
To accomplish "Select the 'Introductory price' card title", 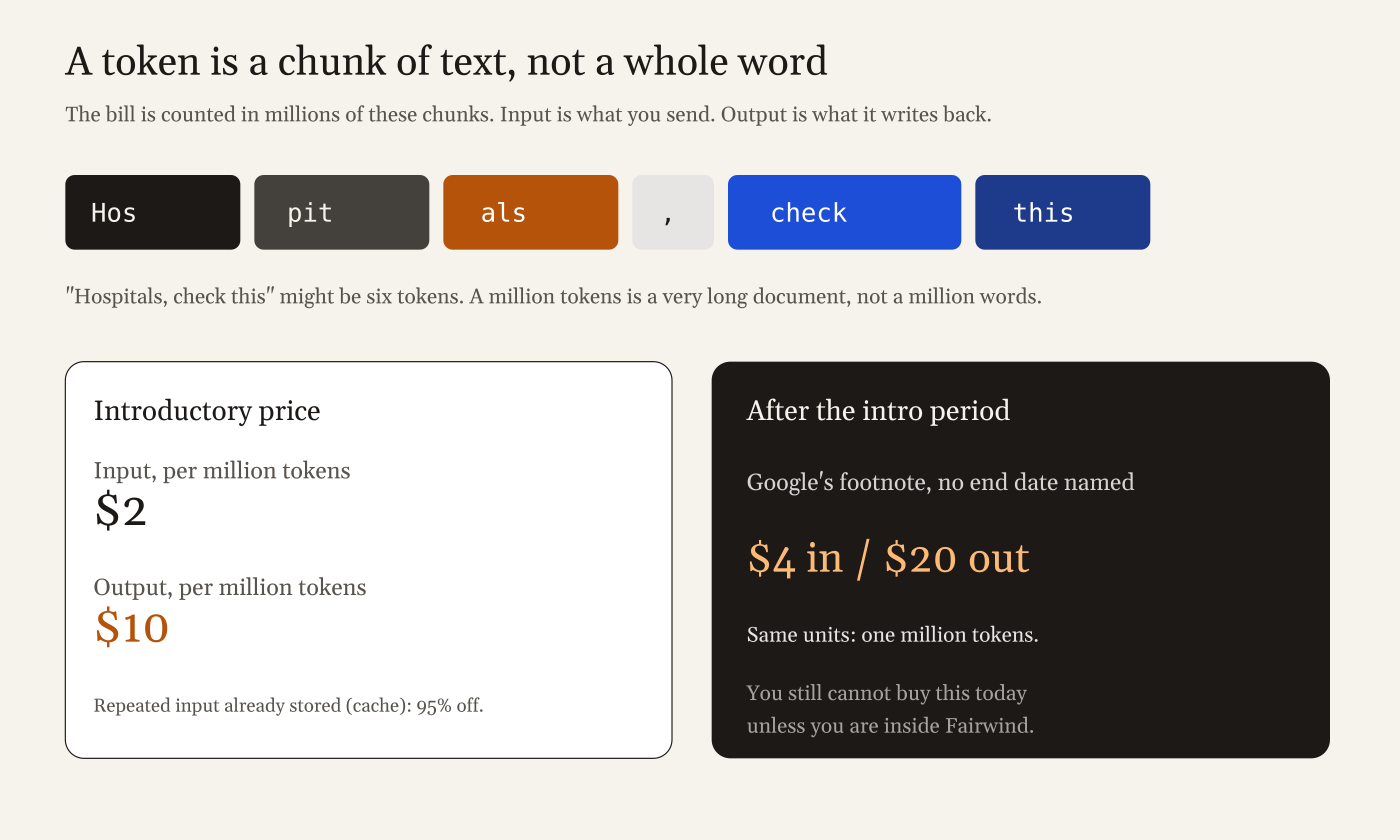I will (x=207, y=411).
